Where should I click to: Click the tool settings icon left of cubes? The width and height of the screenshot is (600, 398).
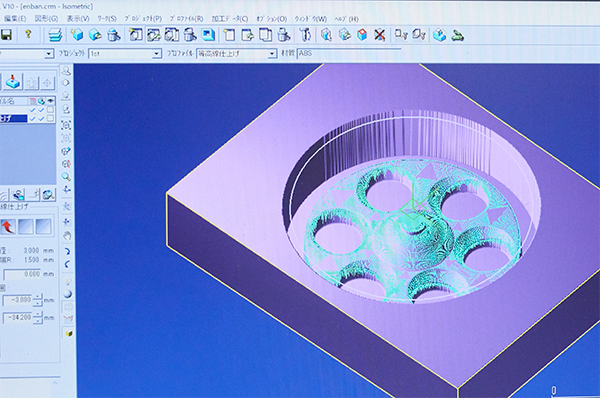(305, 35)
